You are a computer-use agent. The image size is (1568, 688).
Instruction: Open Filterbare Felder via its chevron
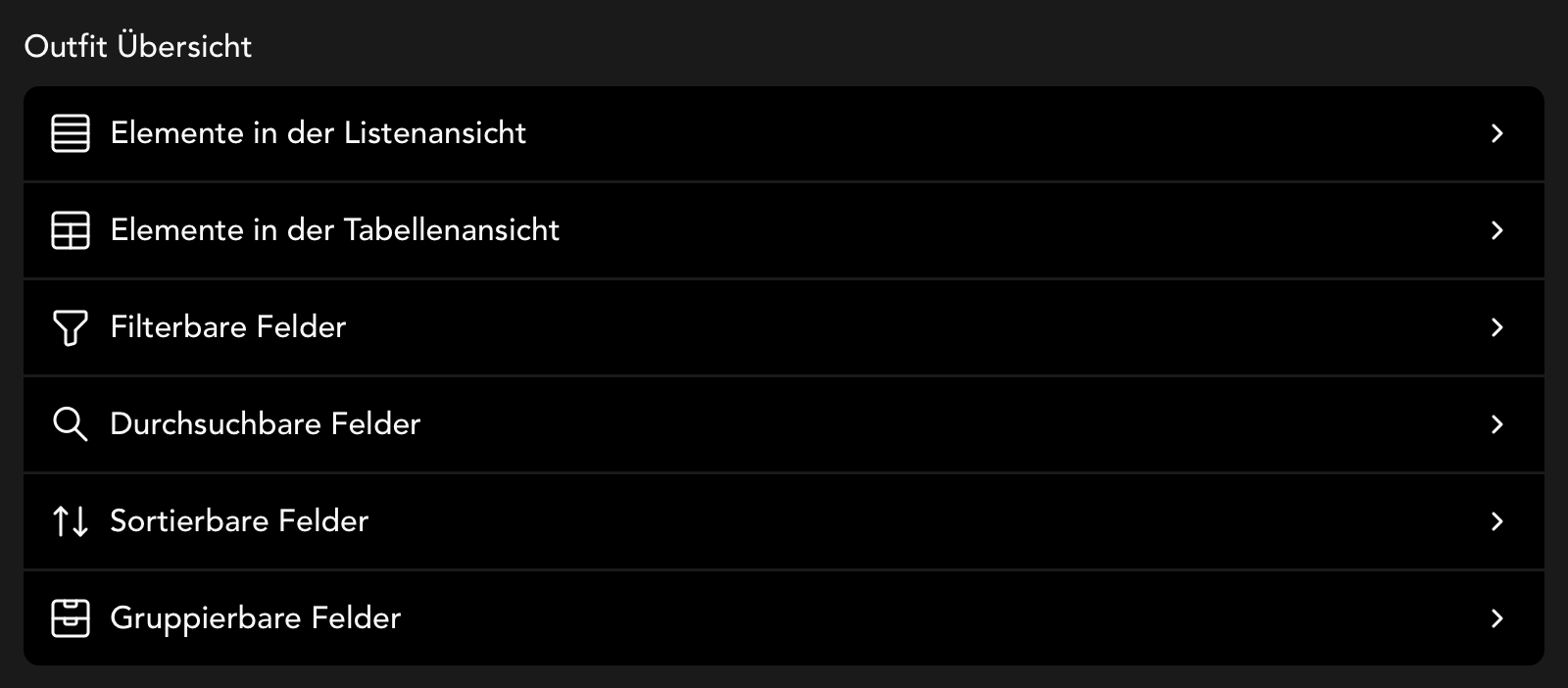coord(1496,327)
